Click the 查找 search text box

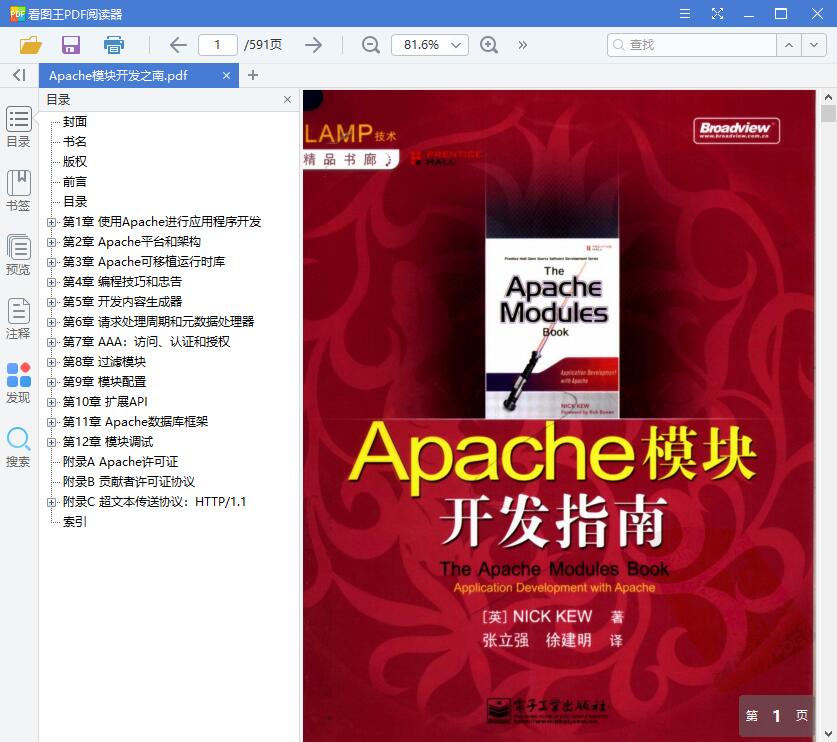(x=692, y=45)
